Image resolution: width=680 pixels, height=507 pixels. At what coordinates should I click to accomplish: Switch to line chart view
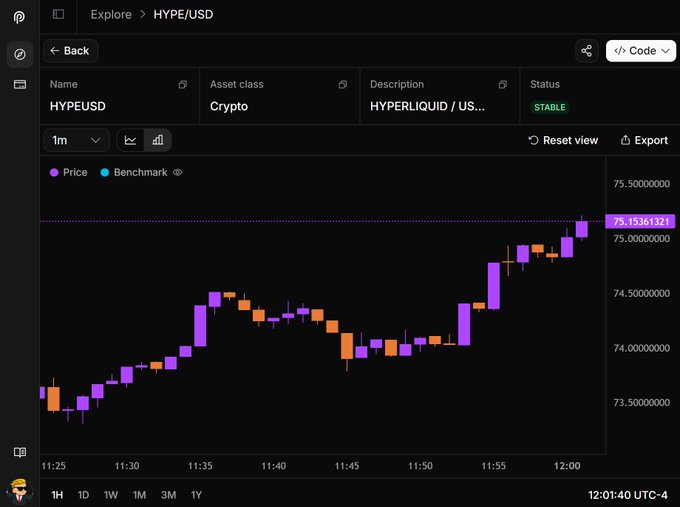tap(130, 140)
